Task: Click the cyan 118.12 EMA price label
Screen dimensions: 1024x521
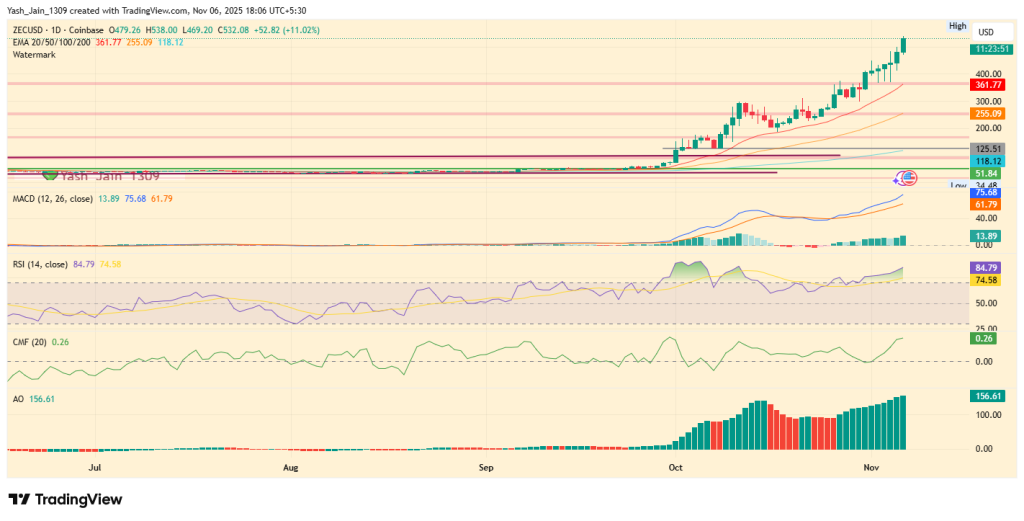Action: click(986, 160)
